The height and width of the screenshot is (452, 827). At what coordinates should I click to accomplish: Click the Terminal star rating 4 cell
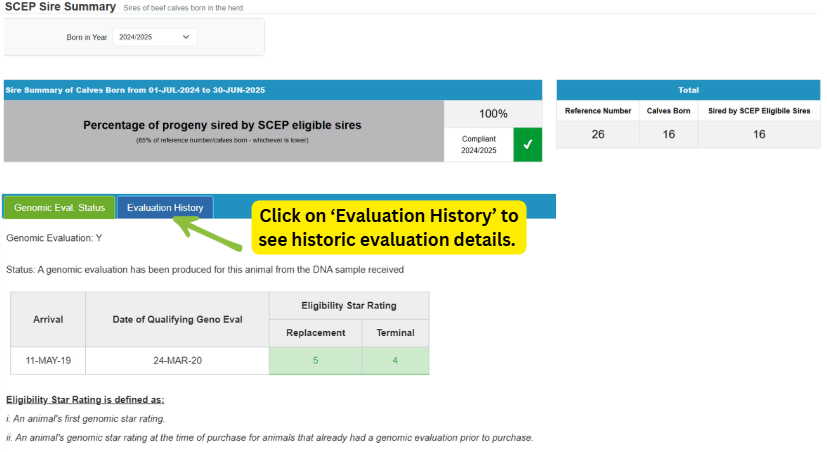395,361
